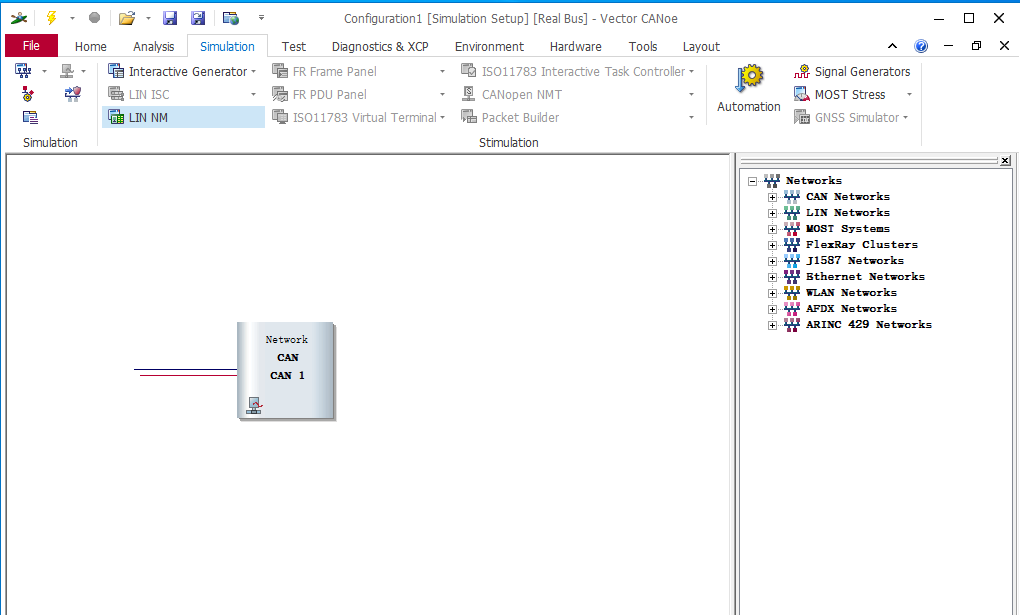Expand the recent configurations dropdown arrow
Screen dimensions: 1020x615
coord(148,18)
